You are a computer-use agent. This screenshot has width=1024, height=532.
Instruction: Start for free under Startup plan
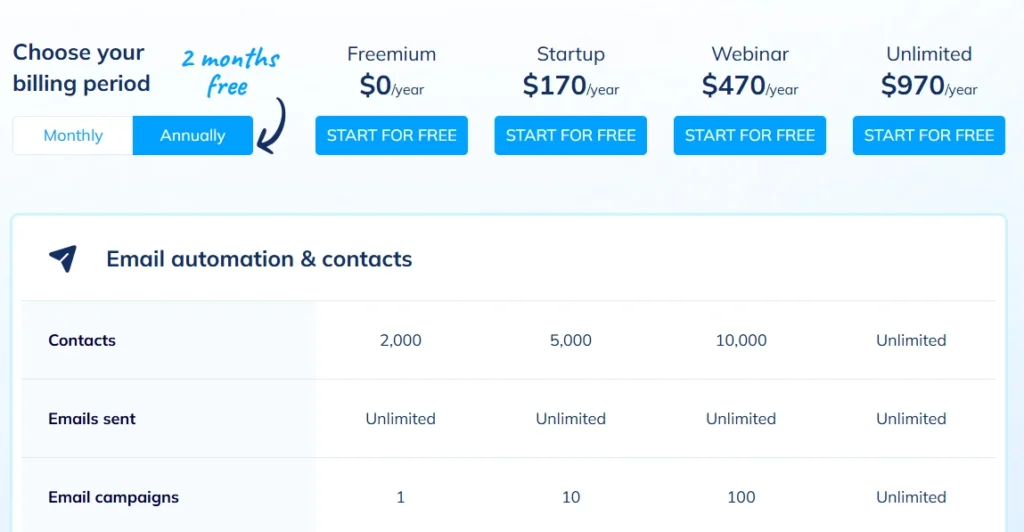pos(570,136)
